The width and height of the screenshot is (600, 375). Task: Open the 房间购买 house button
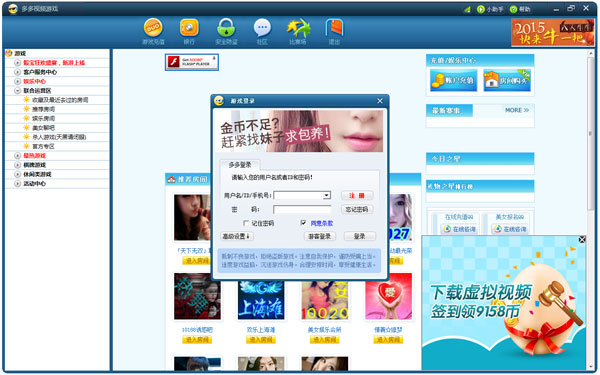(507, 80)
